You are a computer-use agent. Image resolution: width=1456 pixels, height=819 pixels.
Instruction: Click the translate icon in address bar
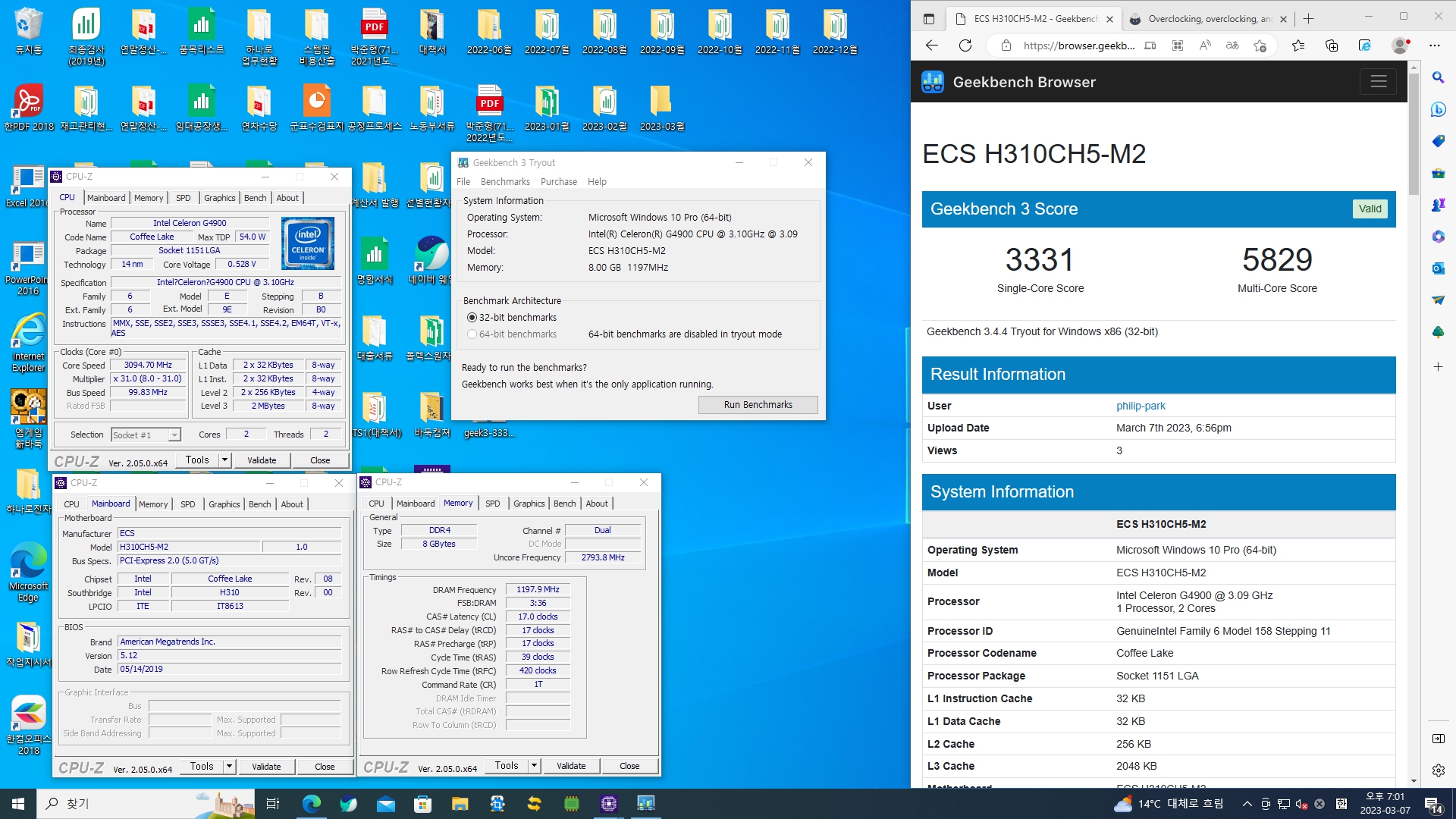tap(1232, 45)
